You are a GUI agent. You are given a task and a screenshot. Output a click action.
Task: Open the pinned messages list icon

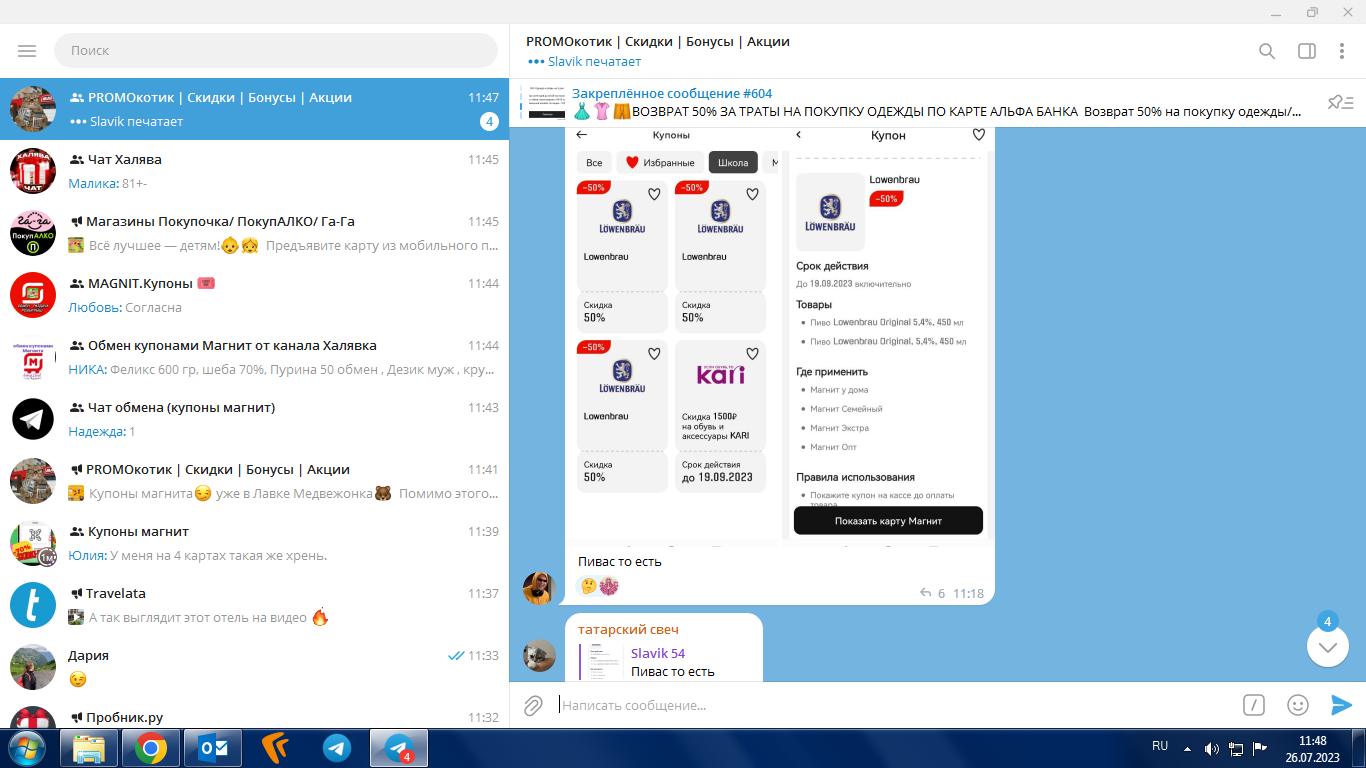tap(1340, 102)
